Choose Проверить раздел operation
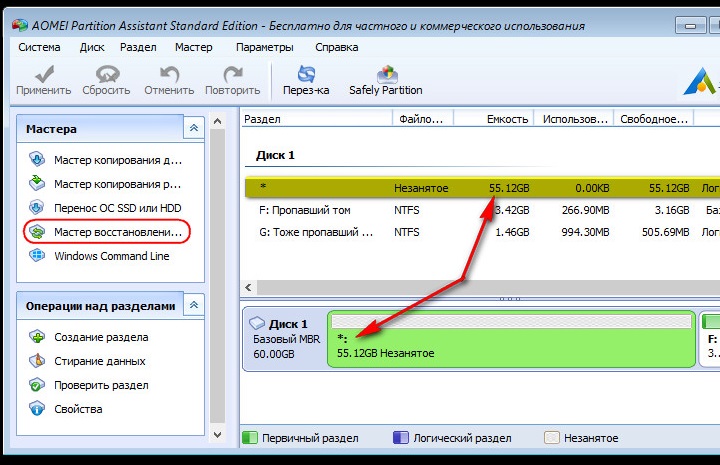The image size is (720, 465). [101, 385]
